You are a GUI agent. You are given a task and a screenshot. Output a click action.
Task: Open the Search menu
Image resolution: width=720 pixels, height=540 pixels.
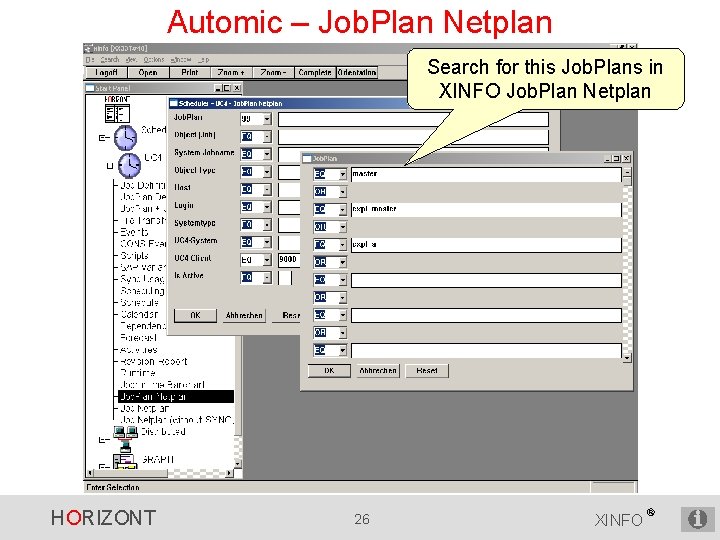pos(110,60)
